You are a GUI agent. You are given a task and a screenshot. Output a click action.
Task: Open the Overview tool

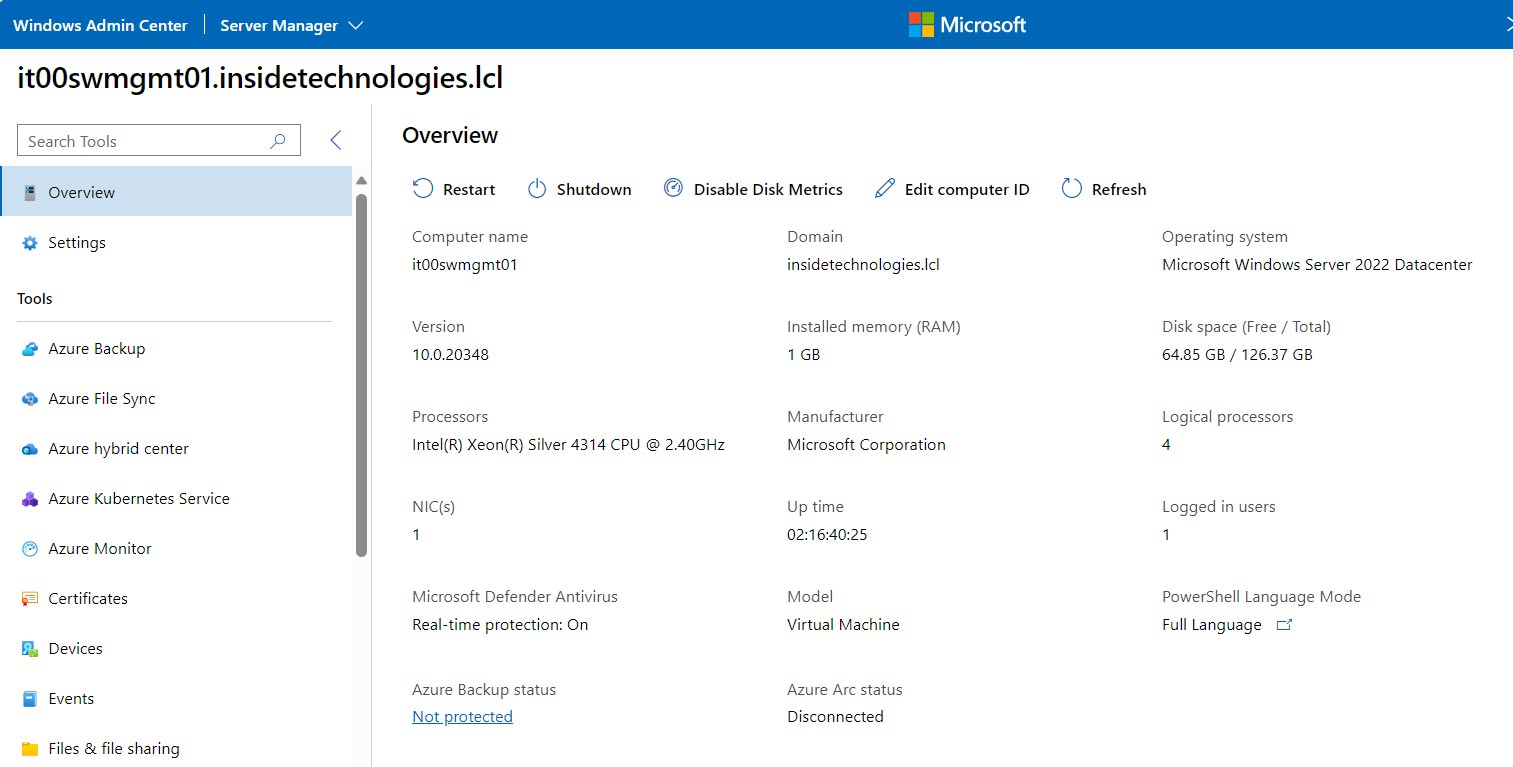(176, 192)
